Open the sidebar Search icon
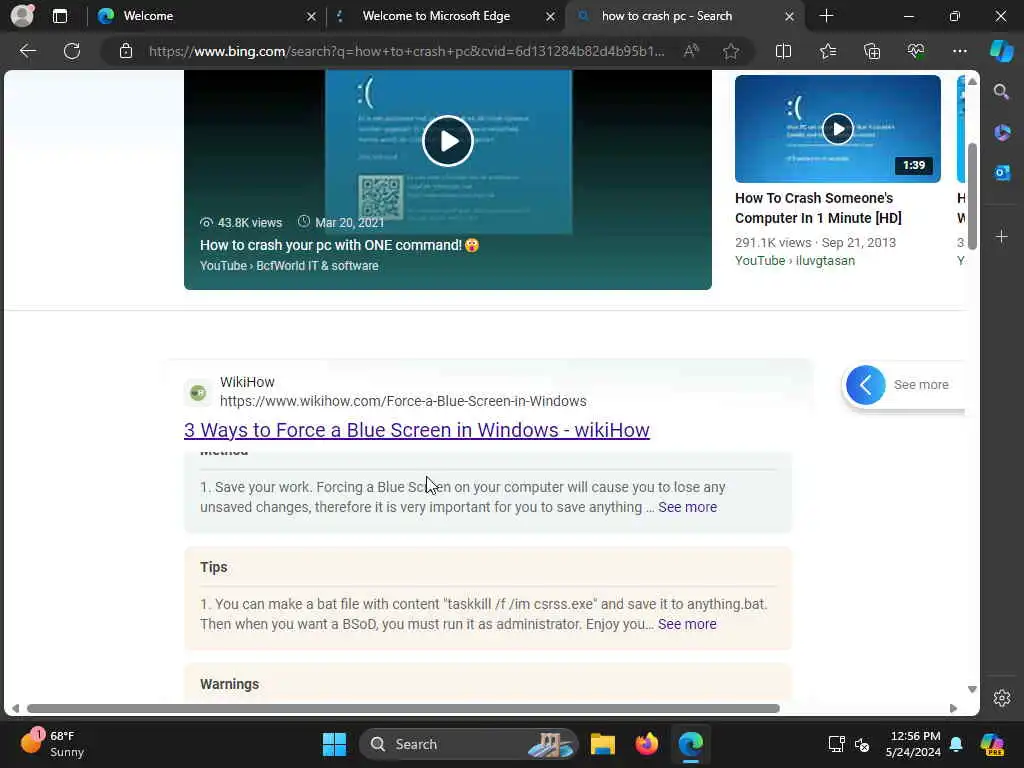 click(x=1002, y=92)
